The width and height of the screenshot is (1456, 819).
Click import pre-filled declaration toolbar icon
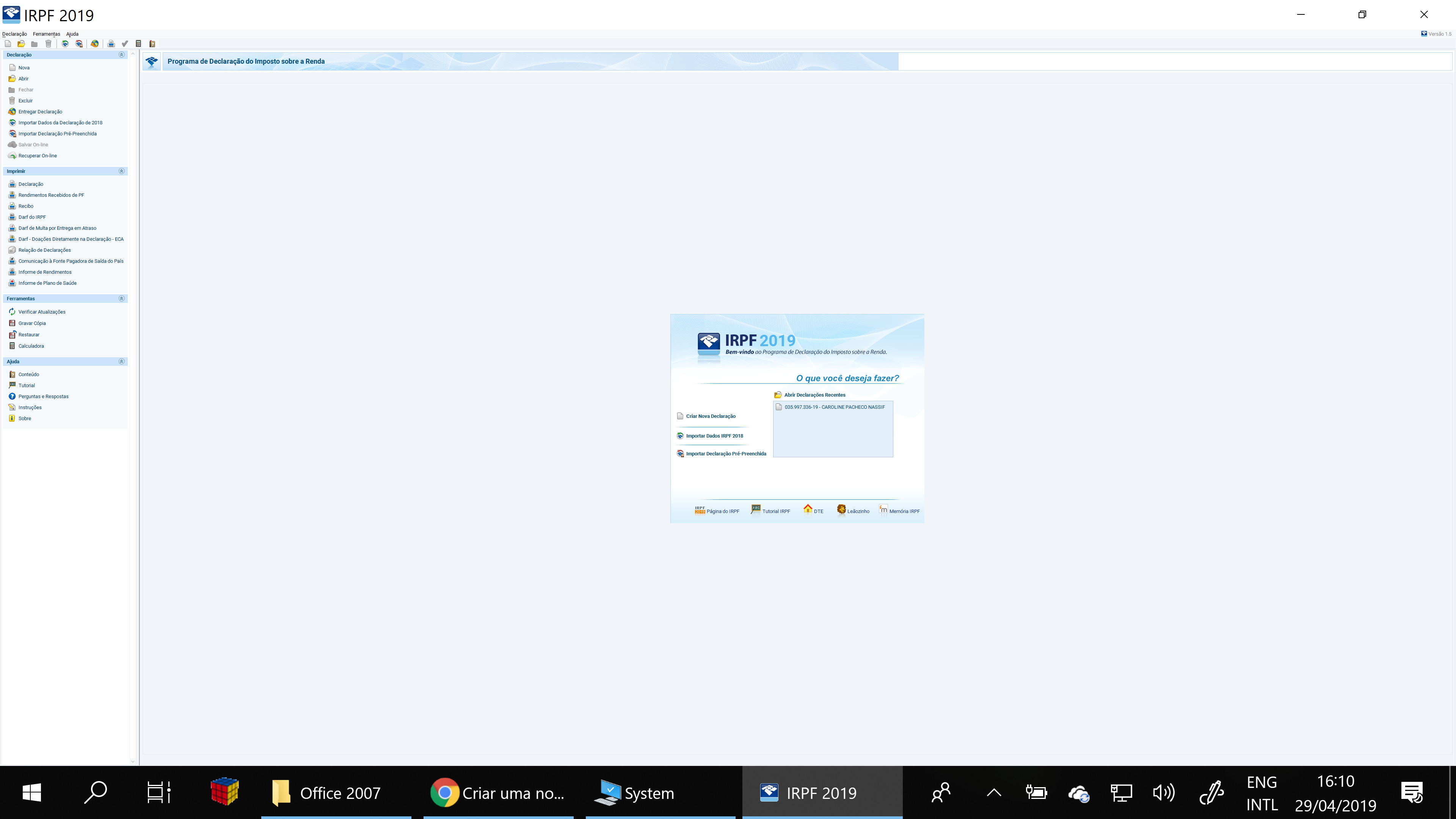point(79,44)
